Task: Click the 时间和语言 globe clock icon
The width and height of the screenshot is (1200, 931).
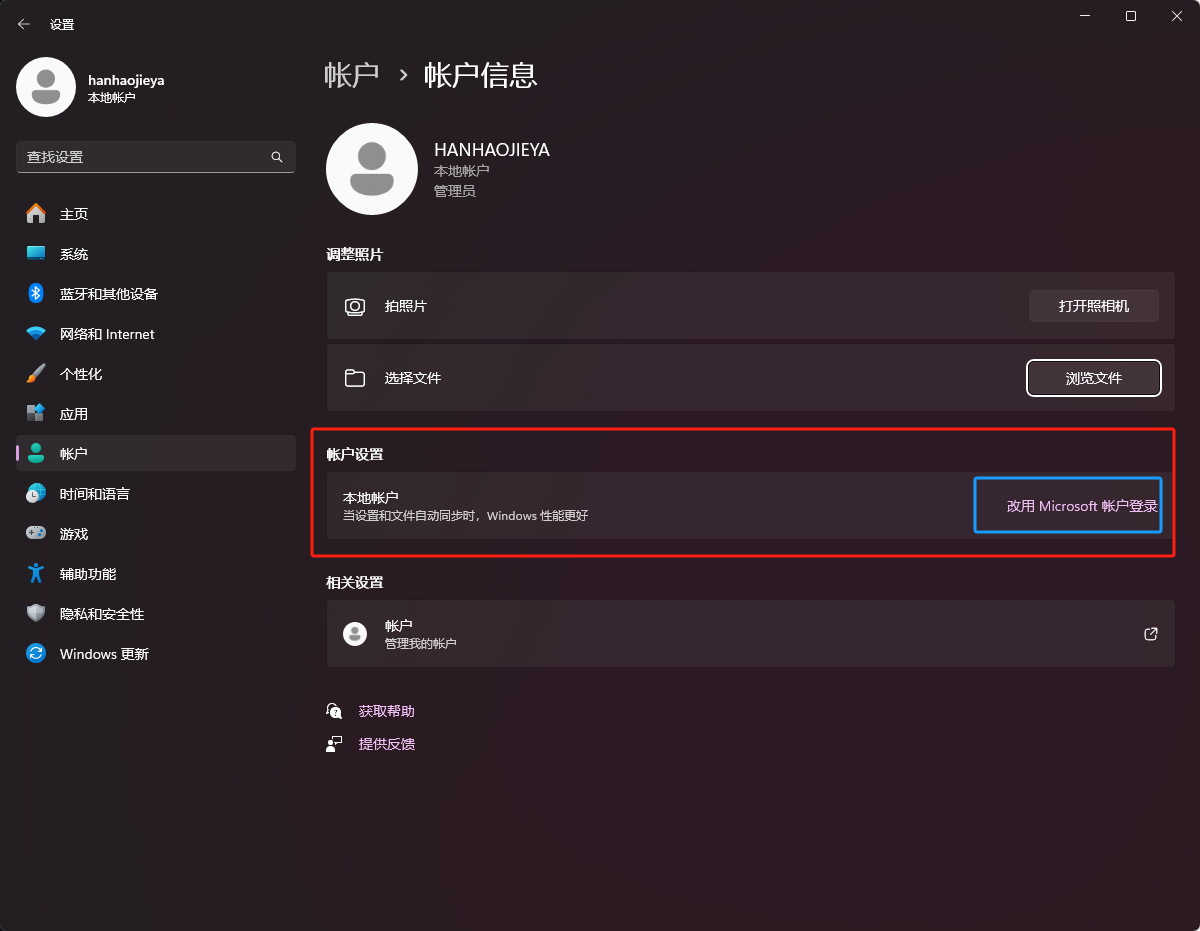Action: (x=36, y=494)
